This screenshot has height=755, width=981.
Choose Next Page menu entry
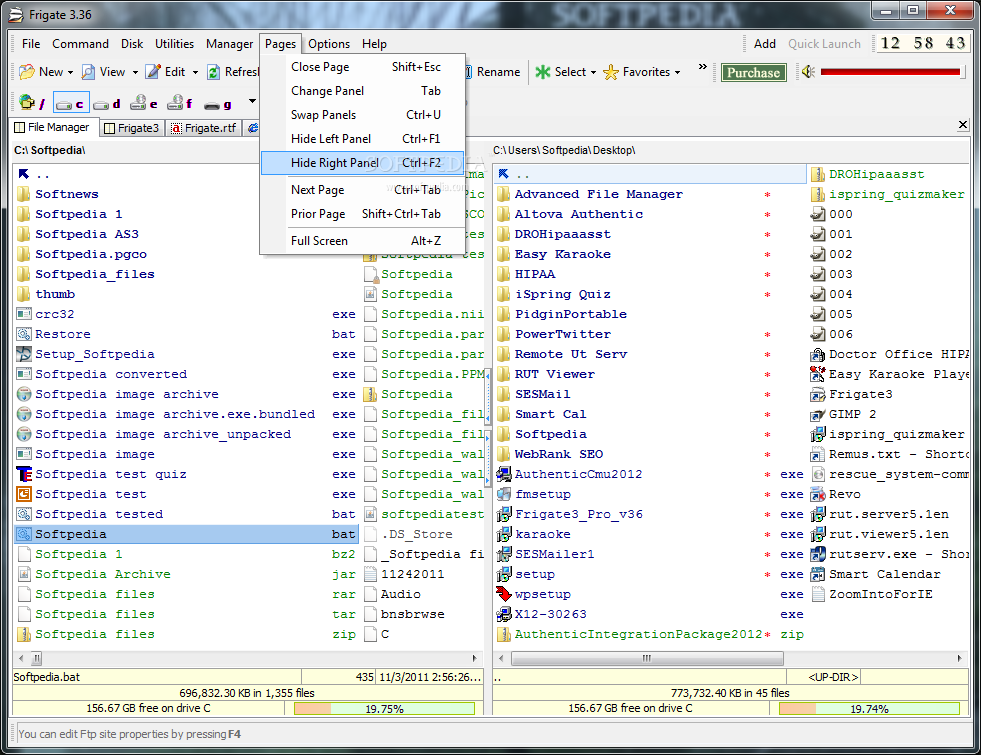tap(362, 190)
